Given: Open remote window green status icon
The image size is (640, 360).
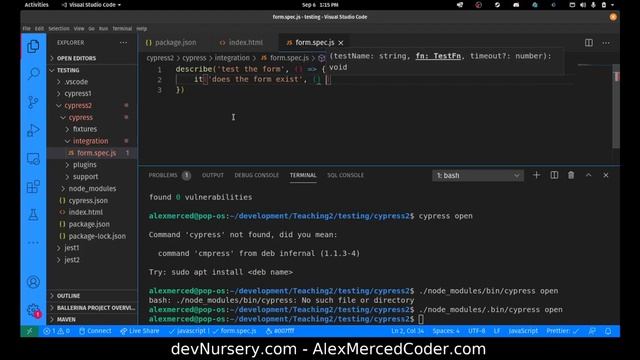Looking at the screenshot, I should [x=29, y=331].
